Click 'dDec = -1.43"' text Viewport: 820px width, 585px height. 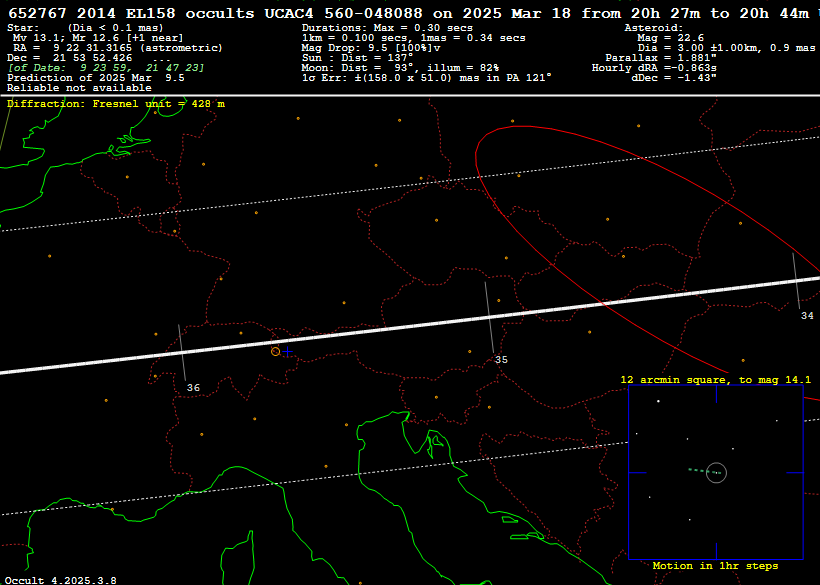tap(674, 77)
